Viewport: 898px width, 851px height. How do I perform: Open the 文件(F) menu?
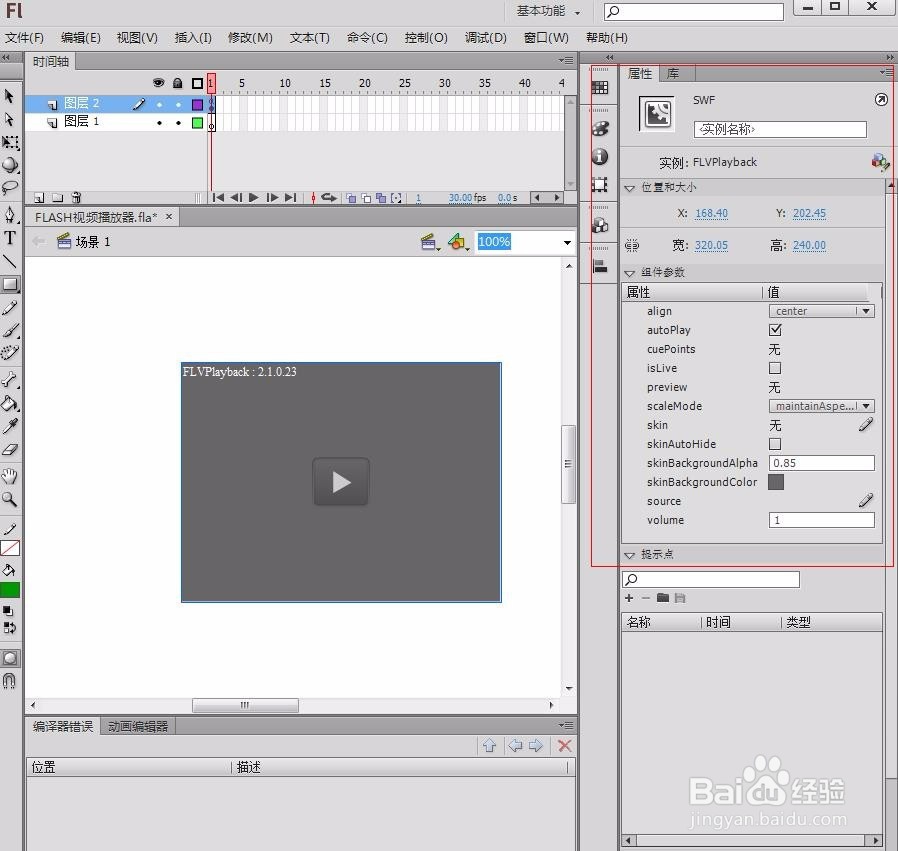(x=25, y=38)
